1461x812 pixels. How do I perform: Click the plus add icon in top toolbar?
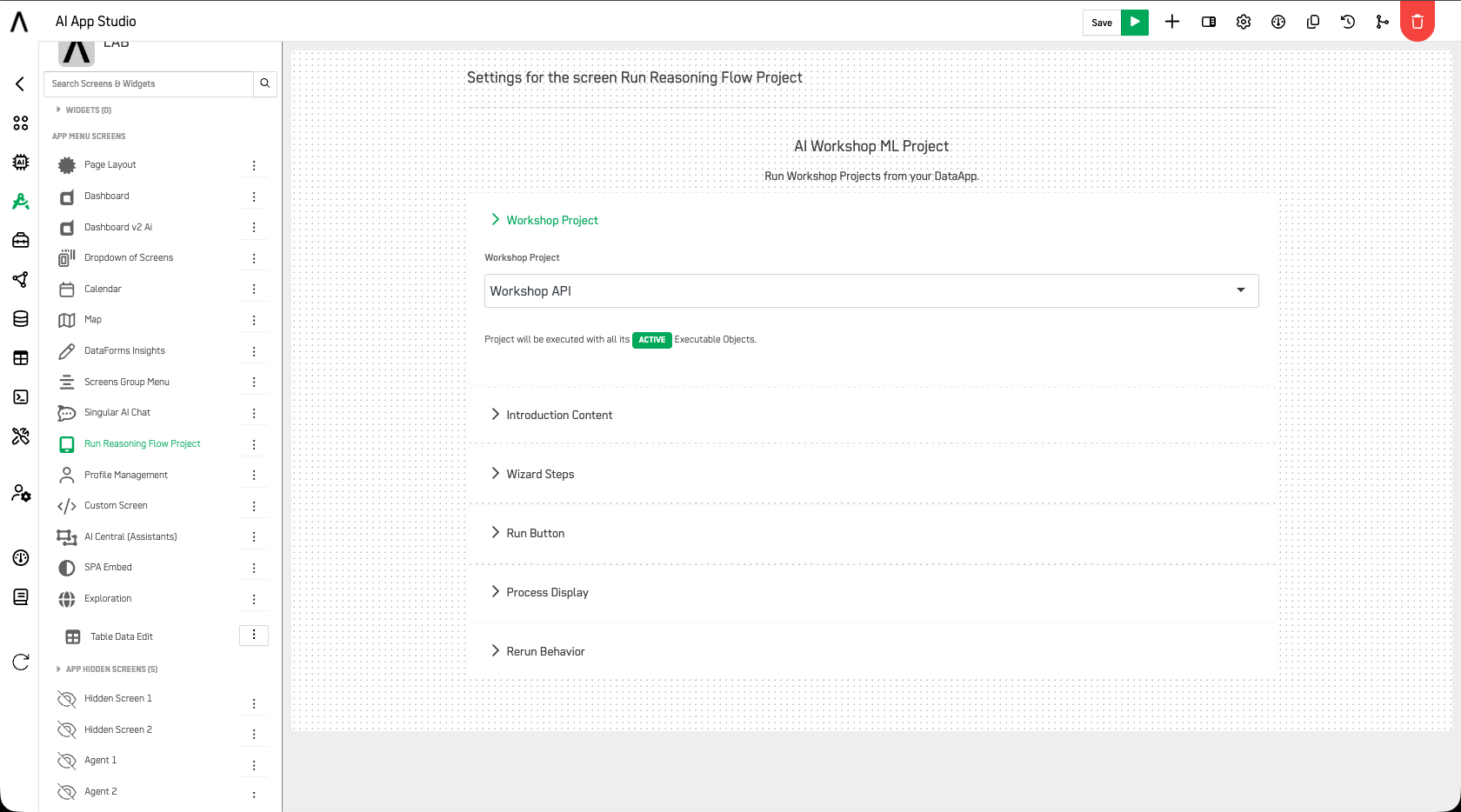(1172, 22)
